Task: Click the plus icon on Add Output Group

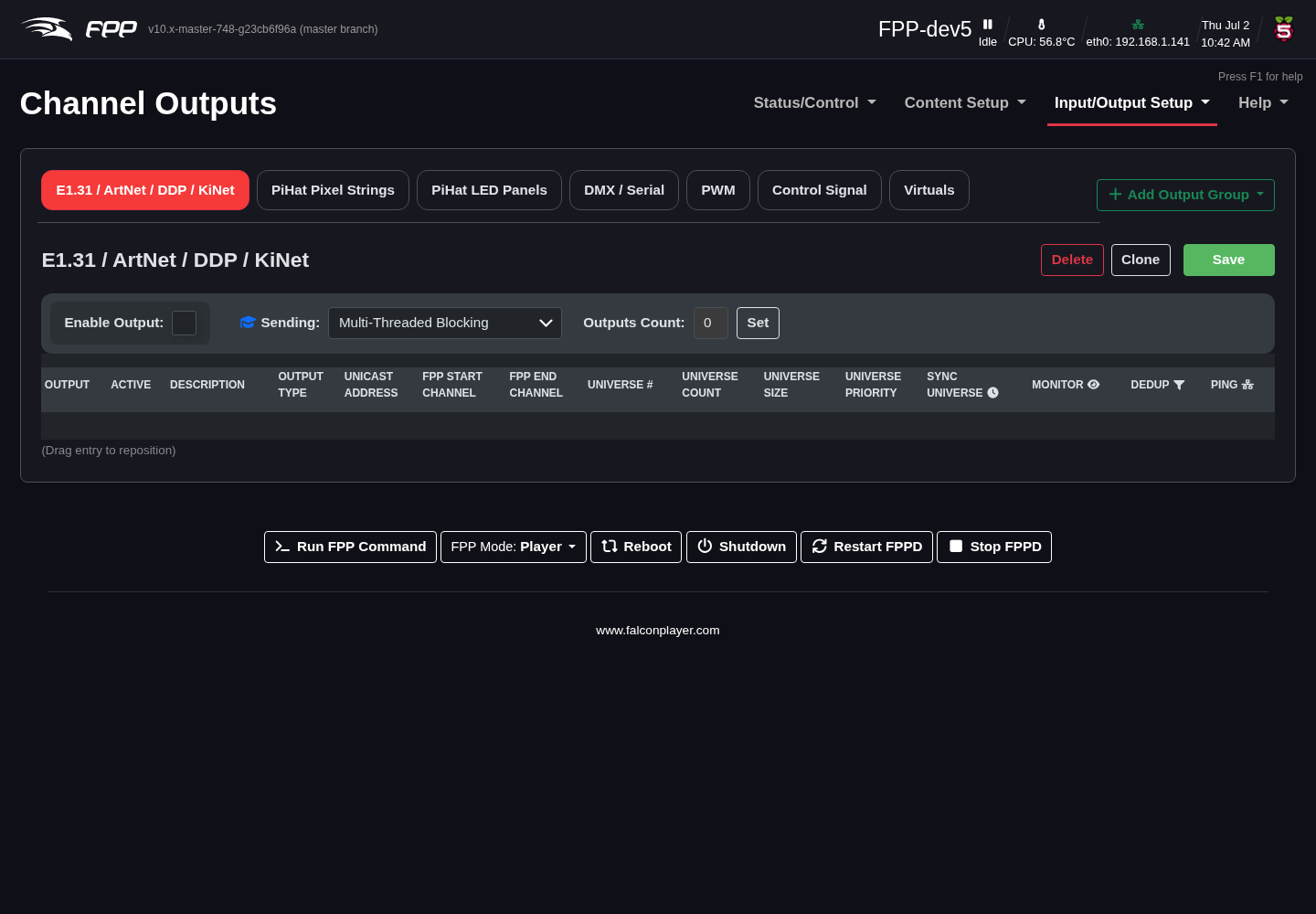Action: tap(1115, 195)
